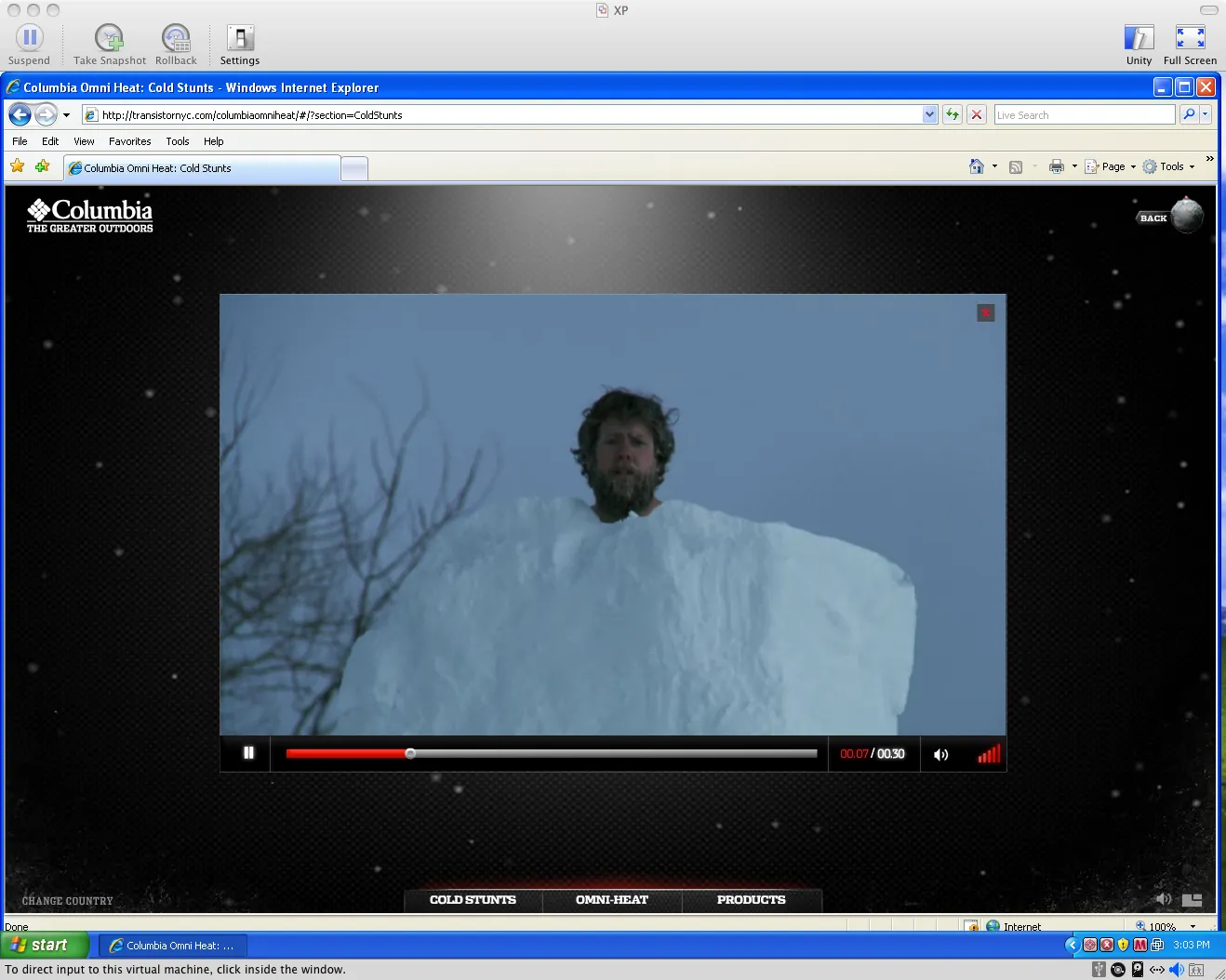Go to the IE Home page icon
The width and height of the screenshot is (1226, 980).
[x=977, y=166]
